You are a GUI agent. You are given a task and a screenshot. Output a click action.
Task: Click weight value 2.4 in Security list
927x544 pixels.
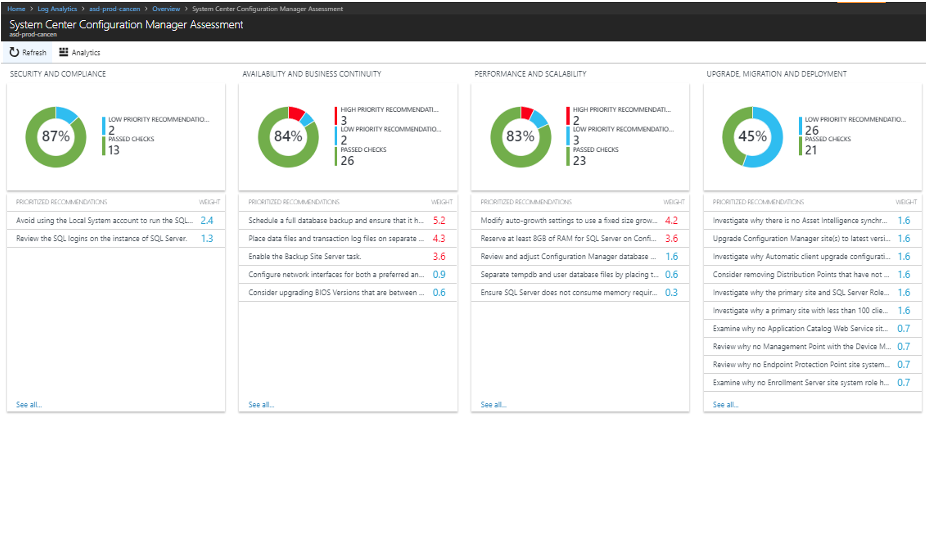(206, 221)
